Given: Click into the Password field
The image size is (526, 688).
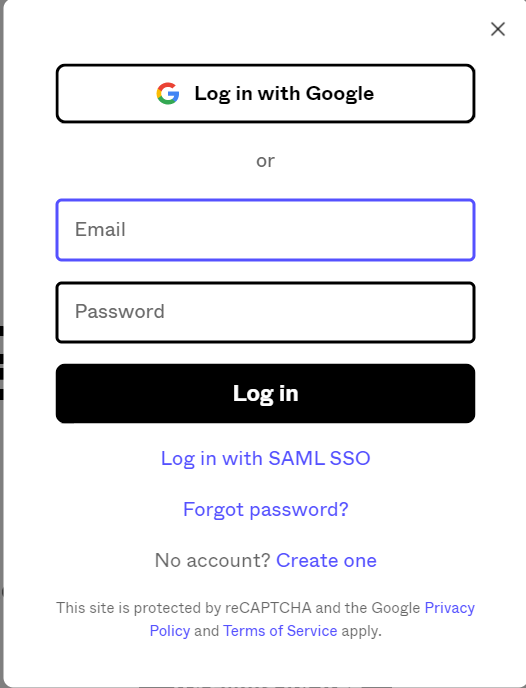Looking at the screenshot, I should (x=265, y=312).
